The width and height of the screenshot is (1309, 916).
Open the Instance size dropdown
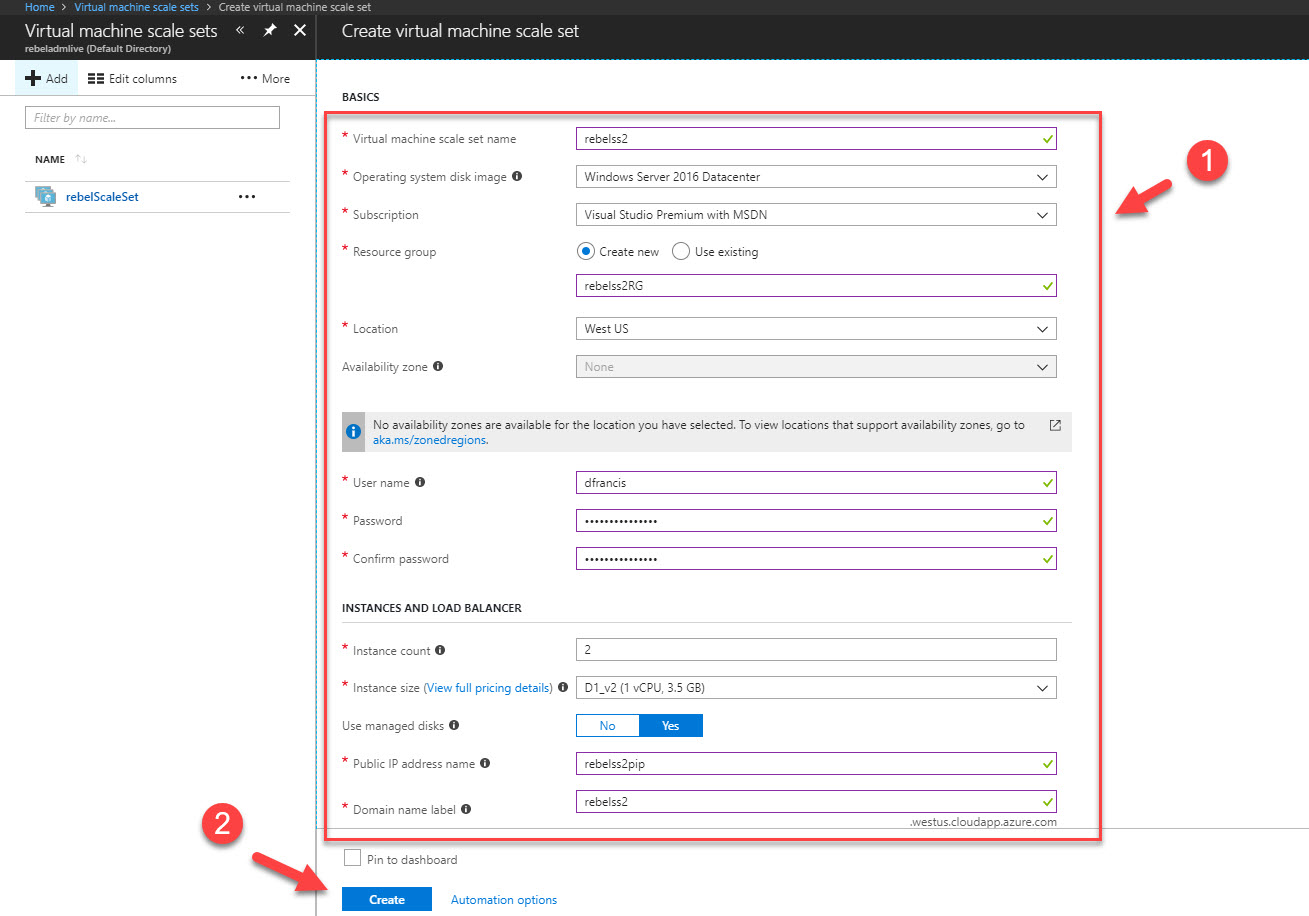point(816,688)
